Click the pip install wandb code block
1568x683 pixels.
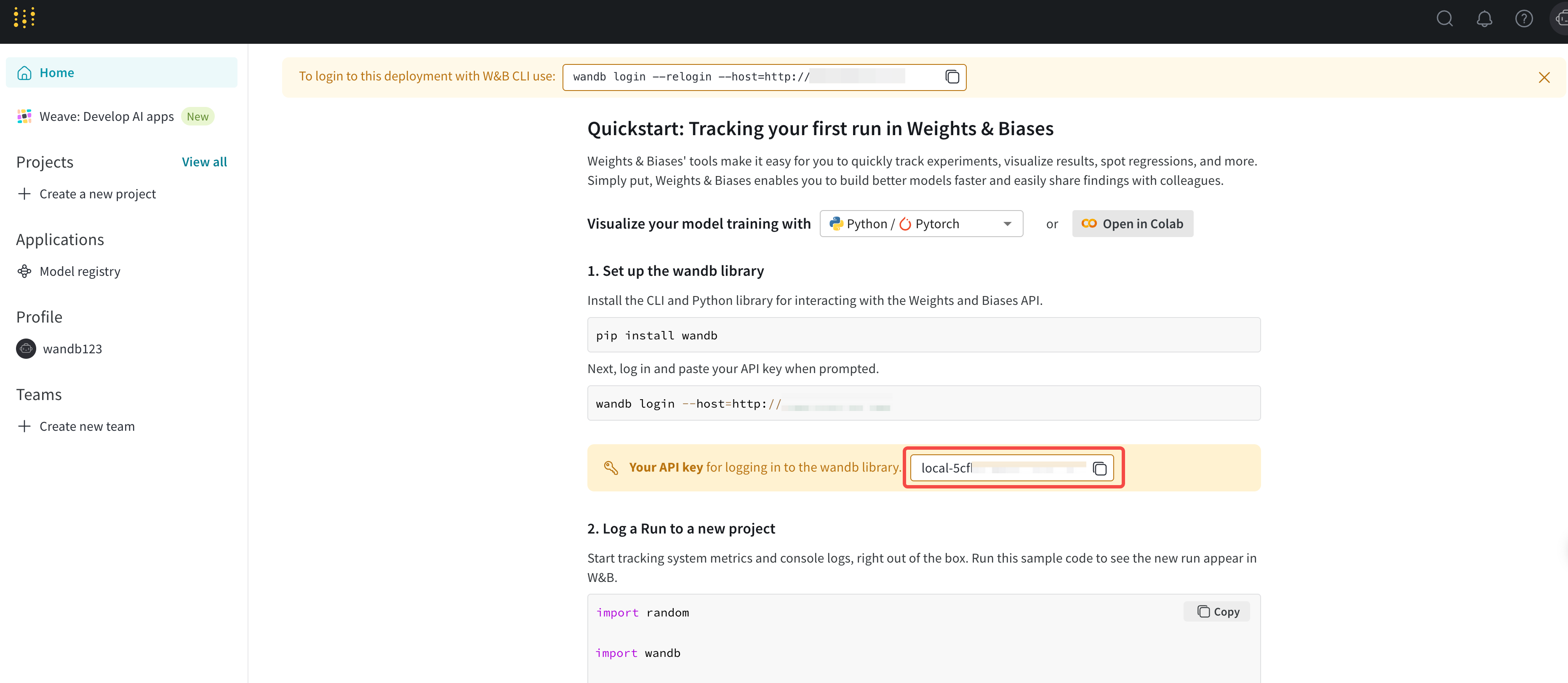(x=923, y=335)
